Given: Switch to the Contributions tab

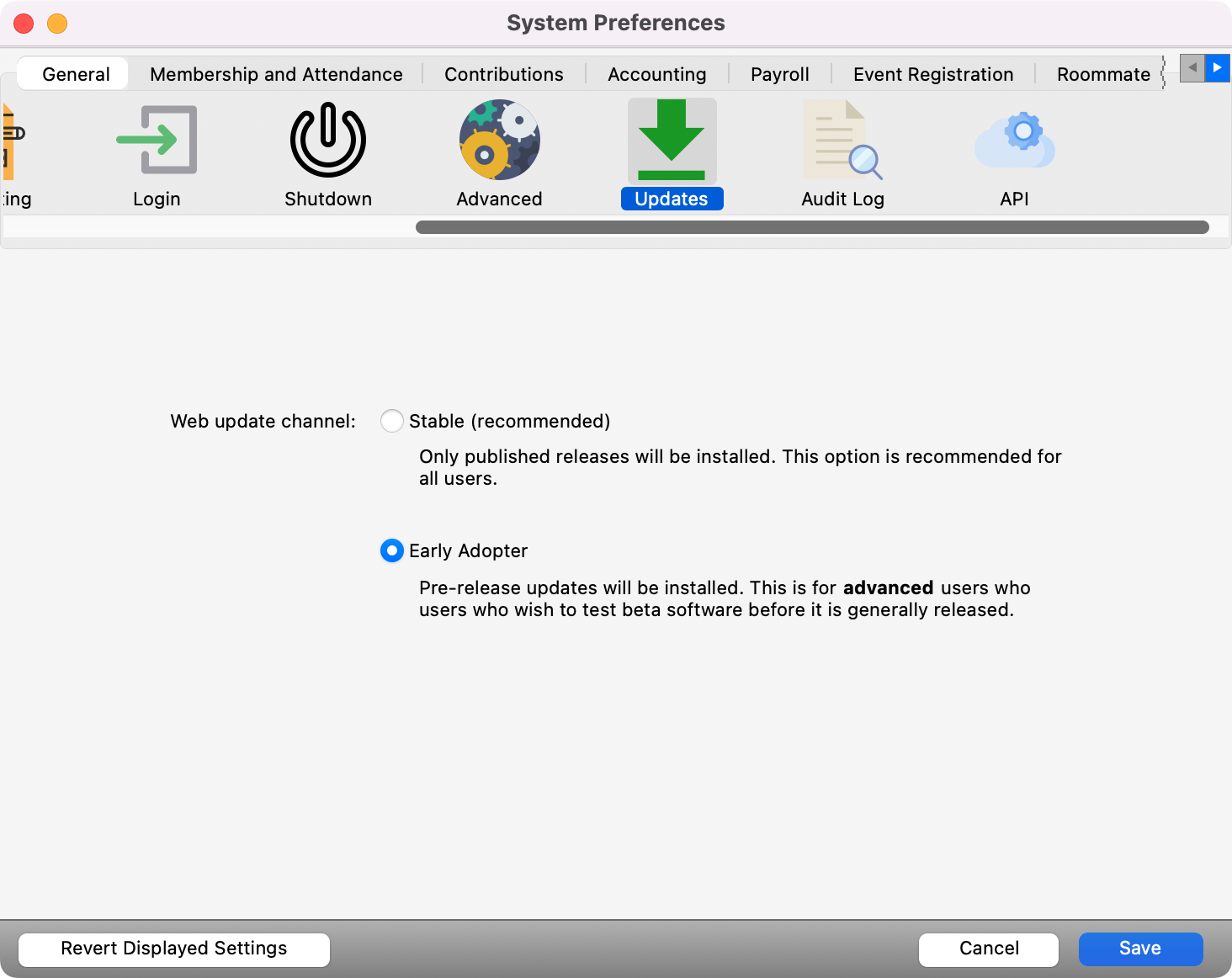Looking at the screenshot, I should coord(503,74).
